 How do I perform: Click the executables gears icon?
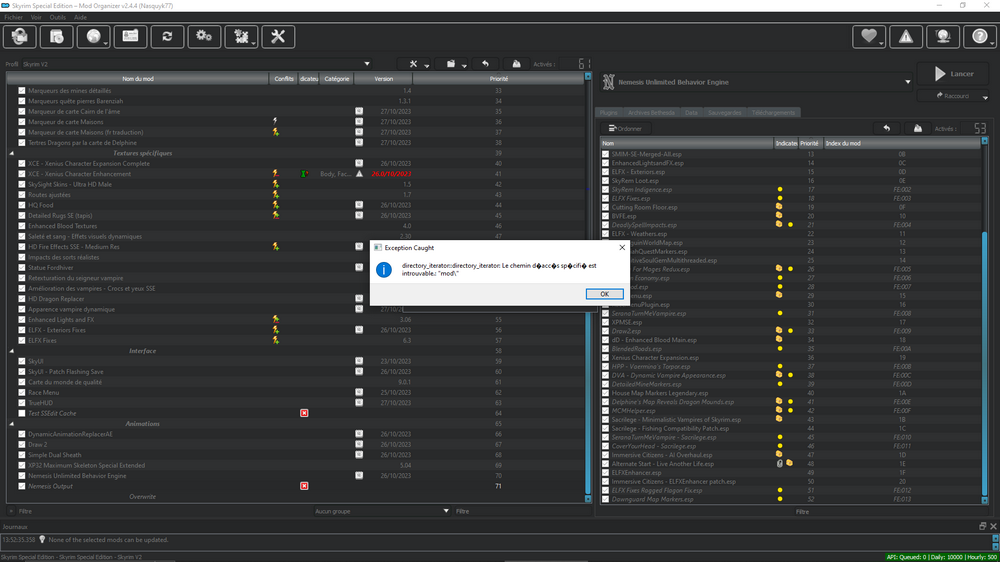(204, 37)
